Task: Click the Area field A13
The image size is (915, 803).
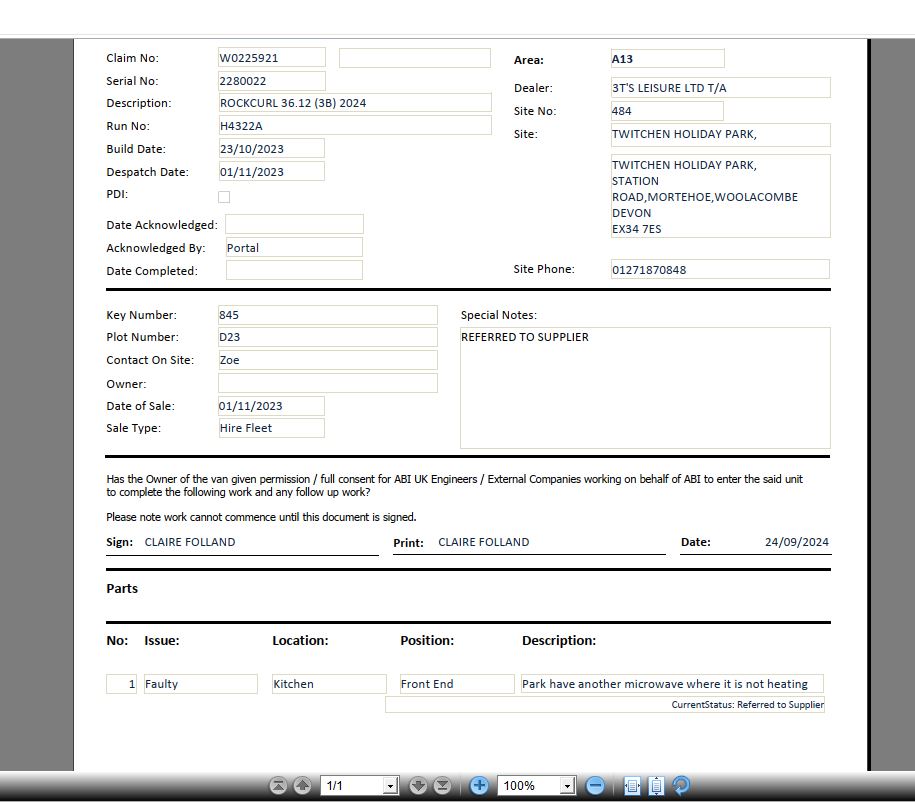Action: [x=668, y=58]
